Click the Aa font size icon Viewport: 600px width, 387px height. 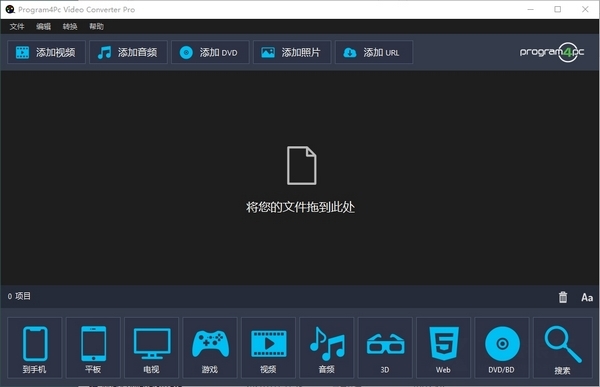click(x=587, y=297)
